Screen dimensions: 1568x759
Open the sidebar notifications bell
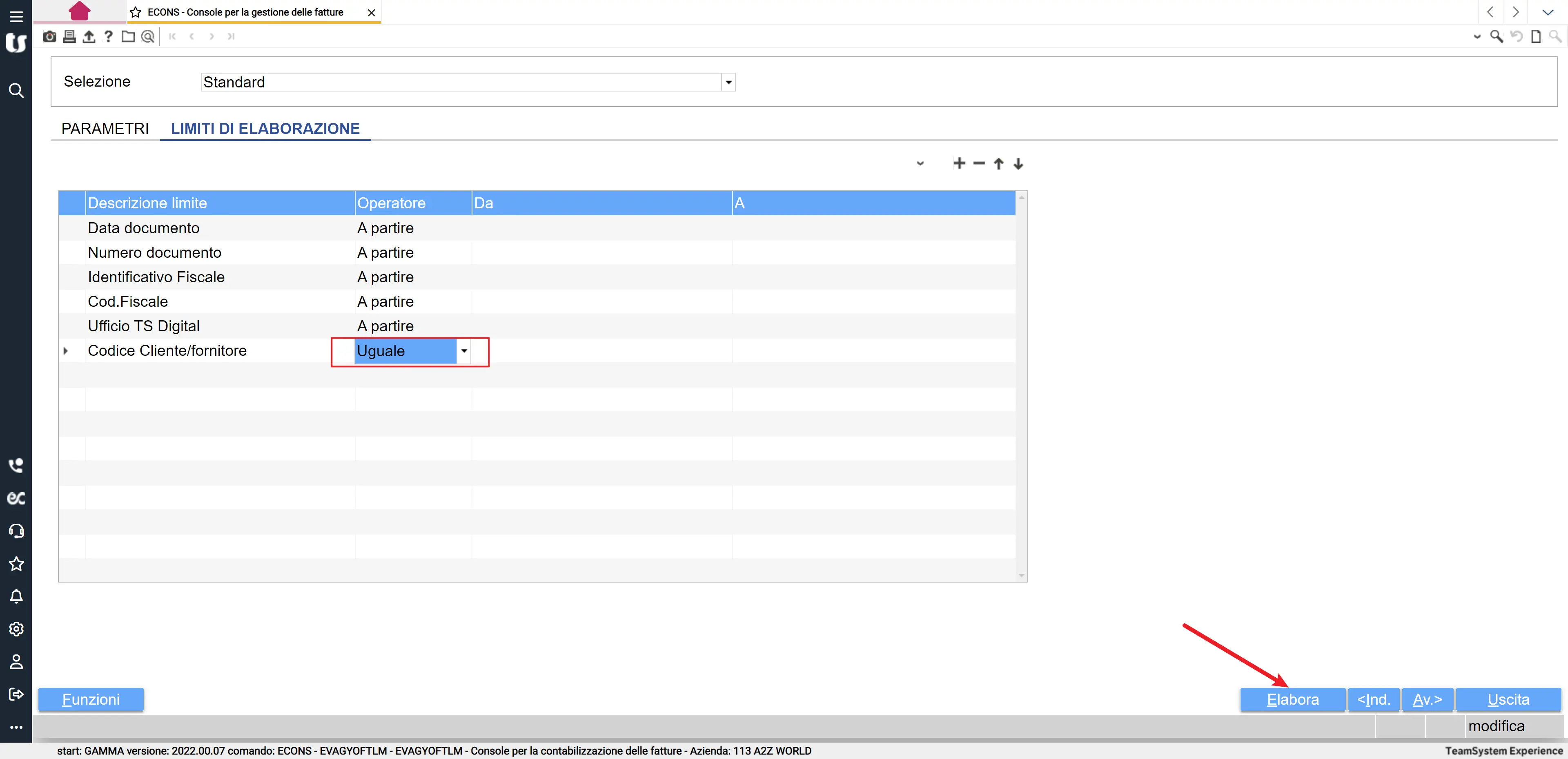tap(16, 596)
